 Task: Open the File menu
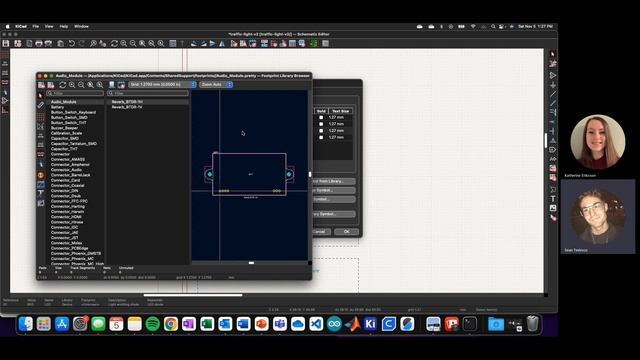(36, 26)
